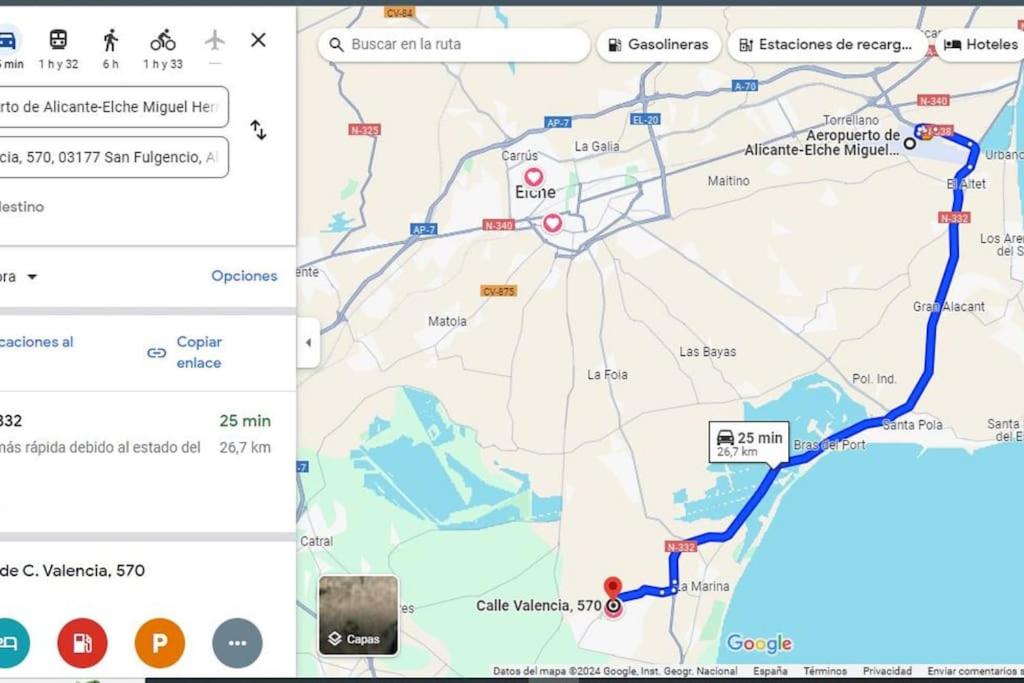Image resolution: width=1024 pixels, height=683 pixels.
Task: Open the departure time dropdown arrow
Action: pyautogui.click(x=32, y=277)
